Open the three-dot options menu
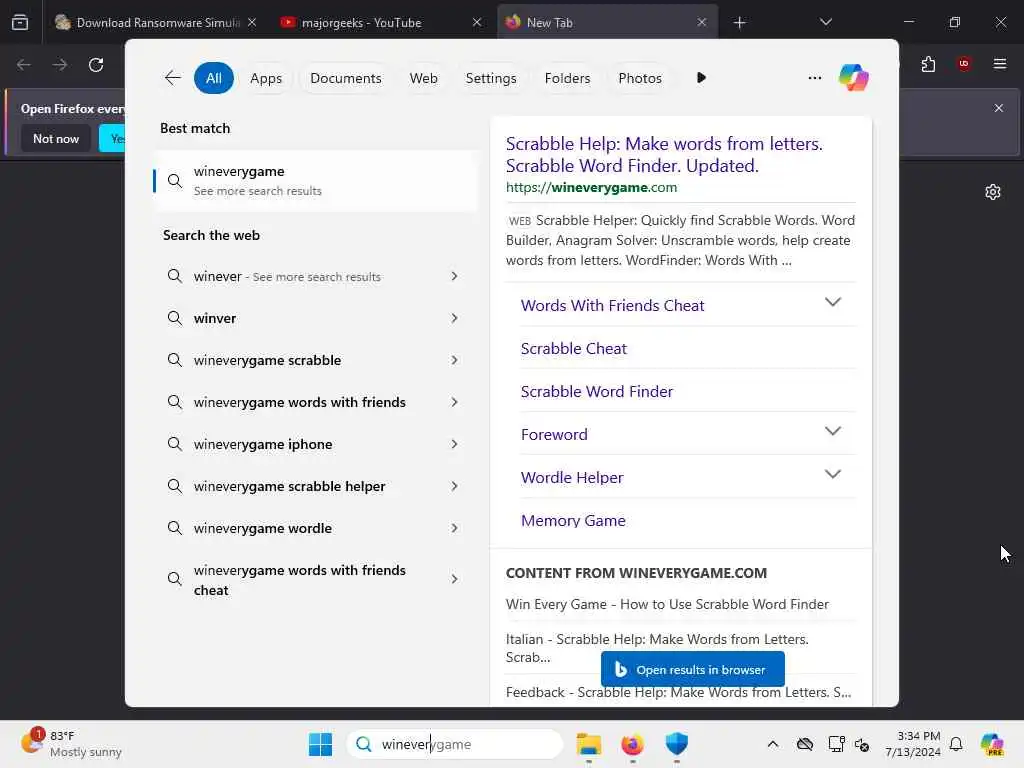 (x=814, y=78)
